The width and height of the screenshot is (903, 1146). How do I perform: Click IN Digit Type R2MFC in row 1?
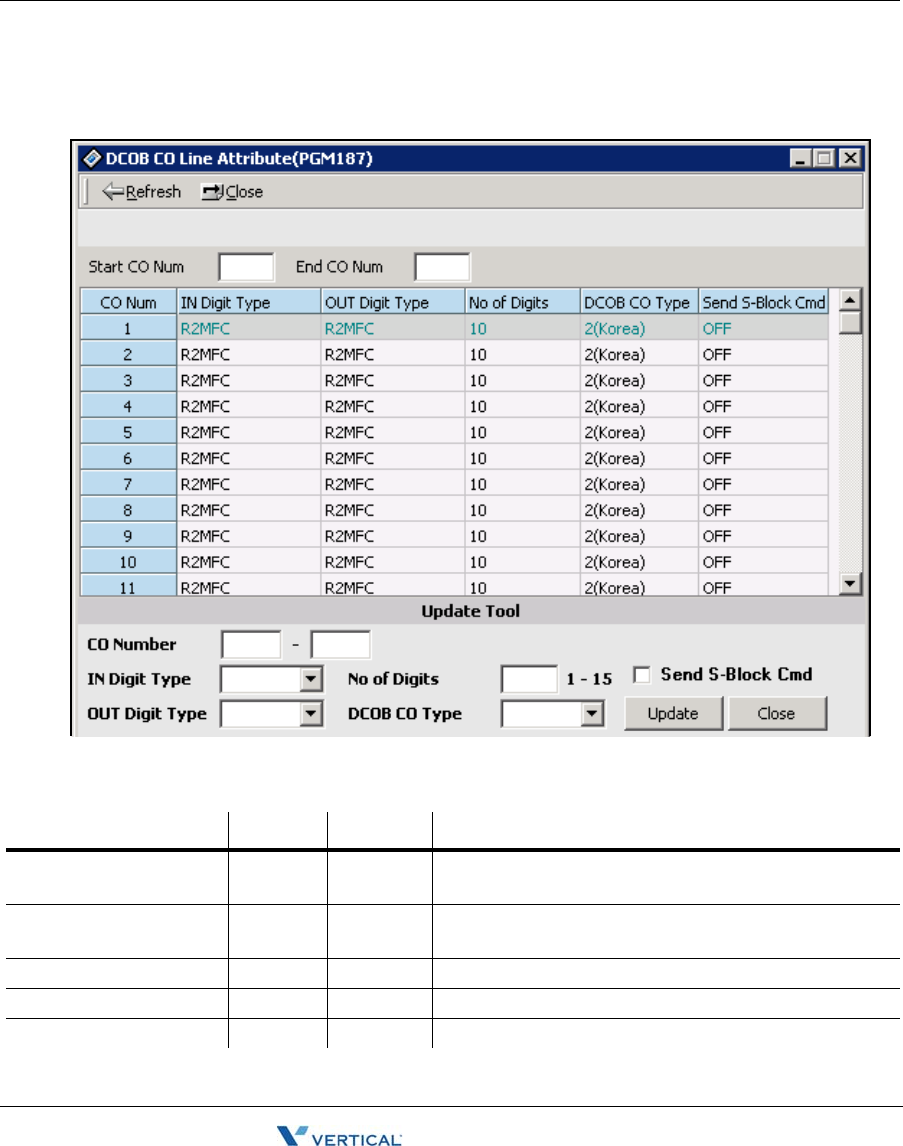point(248,328)
